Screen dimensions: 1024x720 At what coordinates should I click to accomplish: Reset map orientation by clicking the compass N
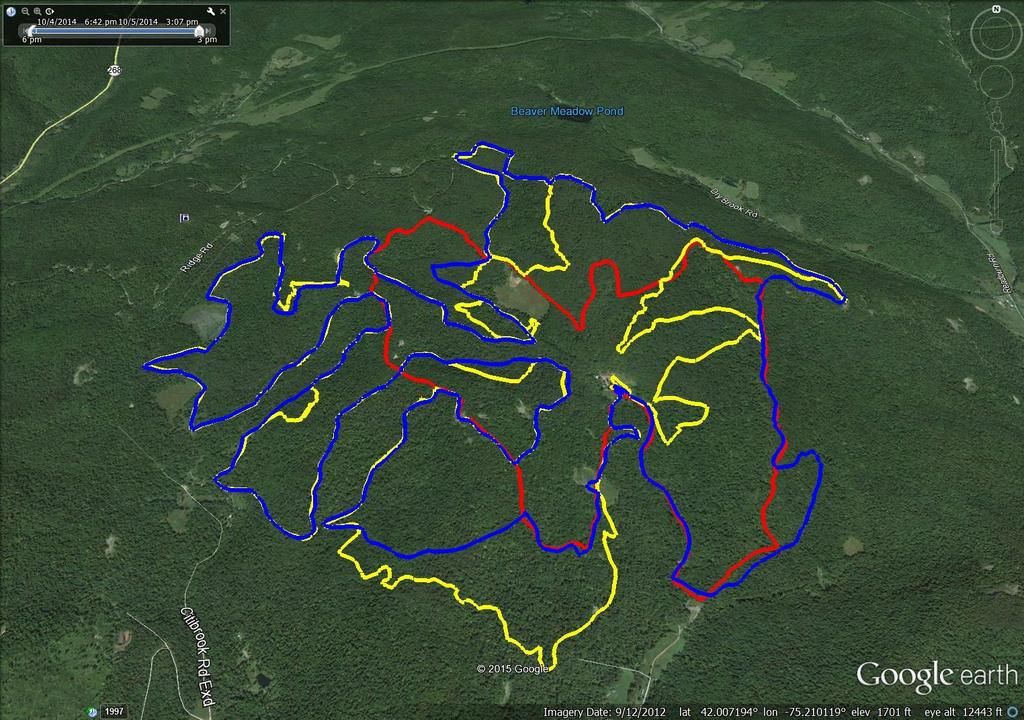(997, 8)
